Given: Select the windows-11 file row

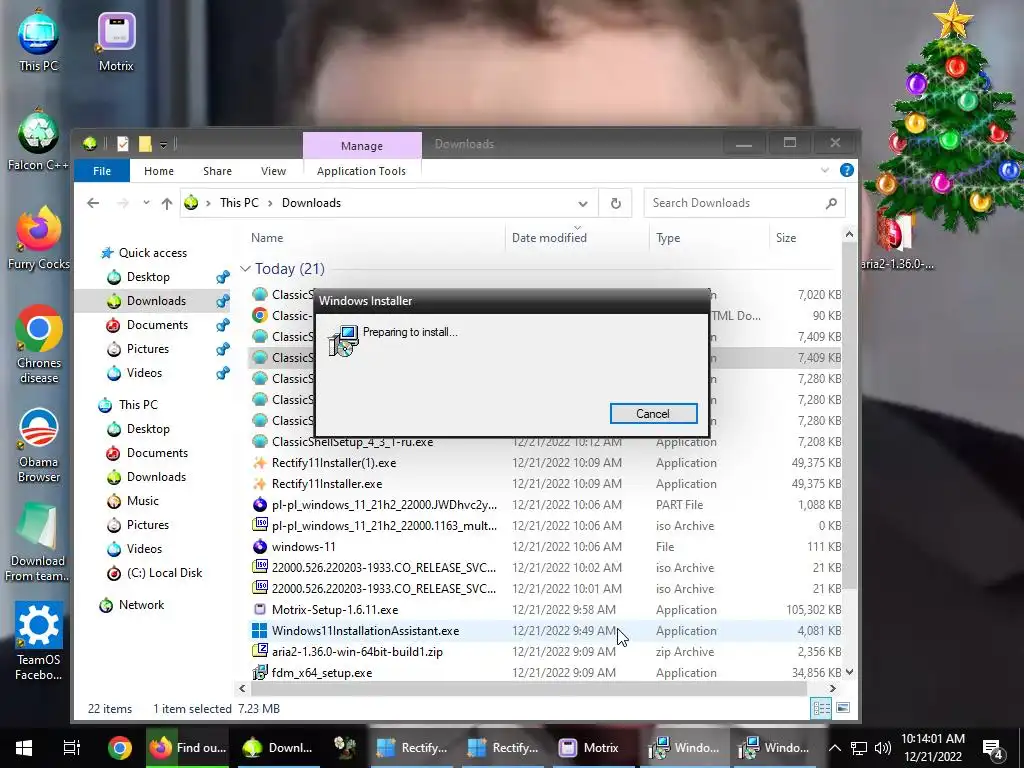Looking at the screenshot, I should 547,547.
